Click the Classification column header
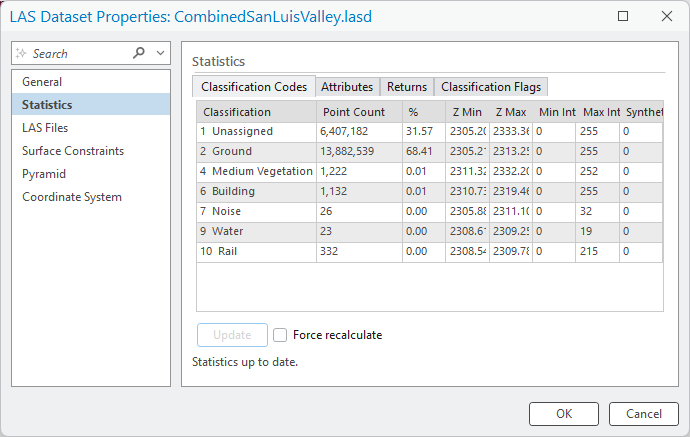This screenshot has width=690, height=437. (x=237, y=112)
